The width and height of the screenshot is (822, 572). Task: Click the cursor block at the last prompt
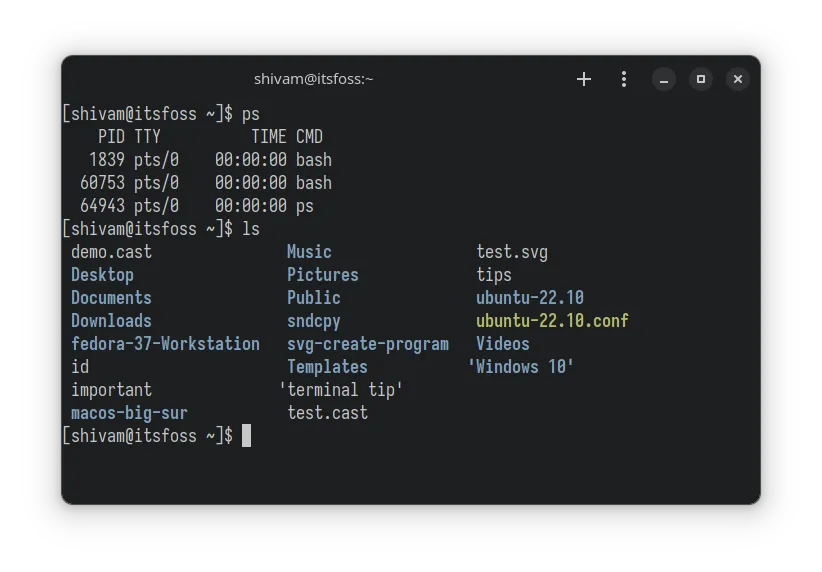[x=246, y=435]
